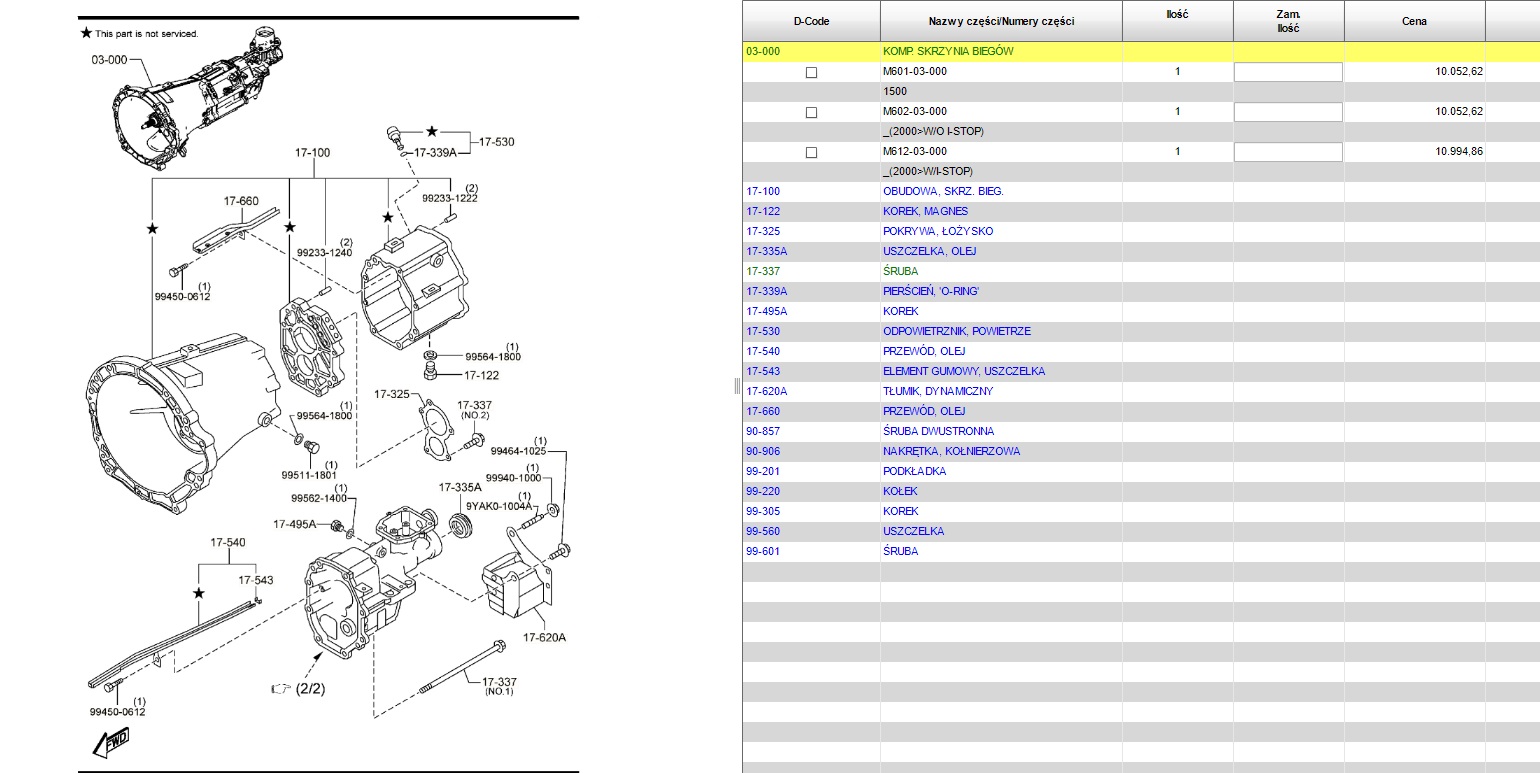Click the 17-337 (NO.2) bolt label
Viewport: 1540px width, 773px height.
(x=475, y=409)
